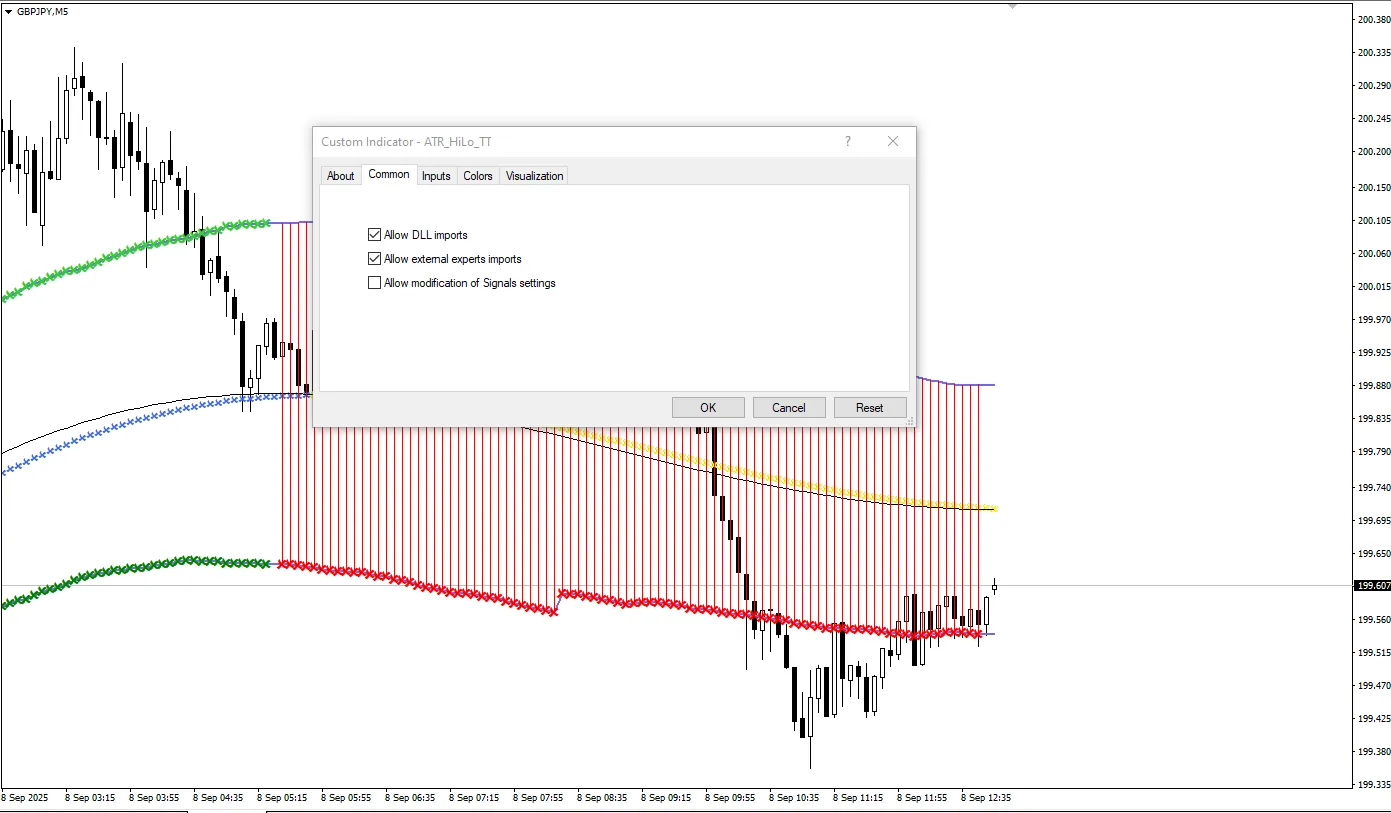The height and width of the screenshot is (813, 1391).
Task: Click the dialog title Custom Indicator - ATR_HiLo_TT
Action: click(x=406, y=142)
